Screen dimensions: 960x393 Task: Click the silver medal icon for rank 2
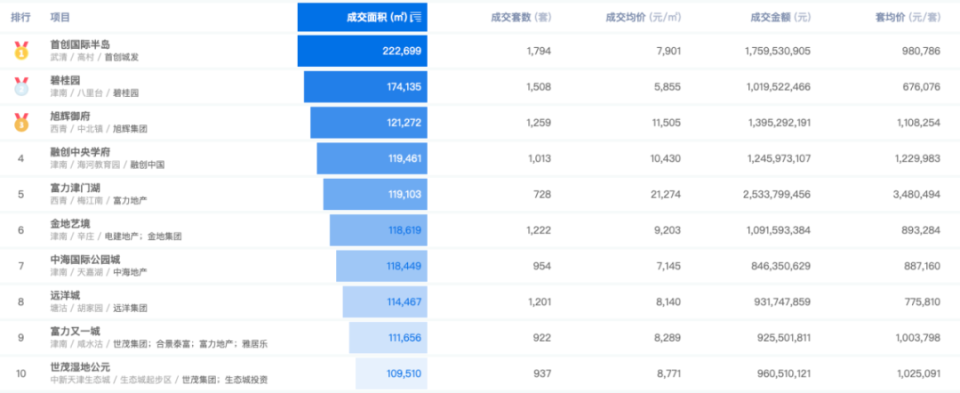coord(21,86)
